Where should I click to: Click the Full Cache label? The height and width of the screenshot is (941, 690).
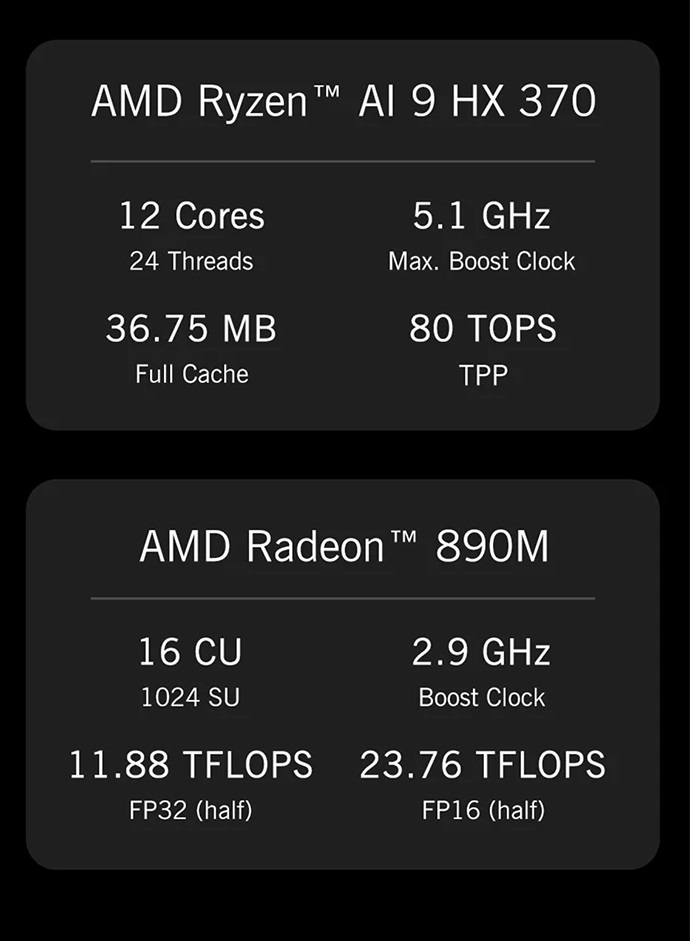pos(191,375)
